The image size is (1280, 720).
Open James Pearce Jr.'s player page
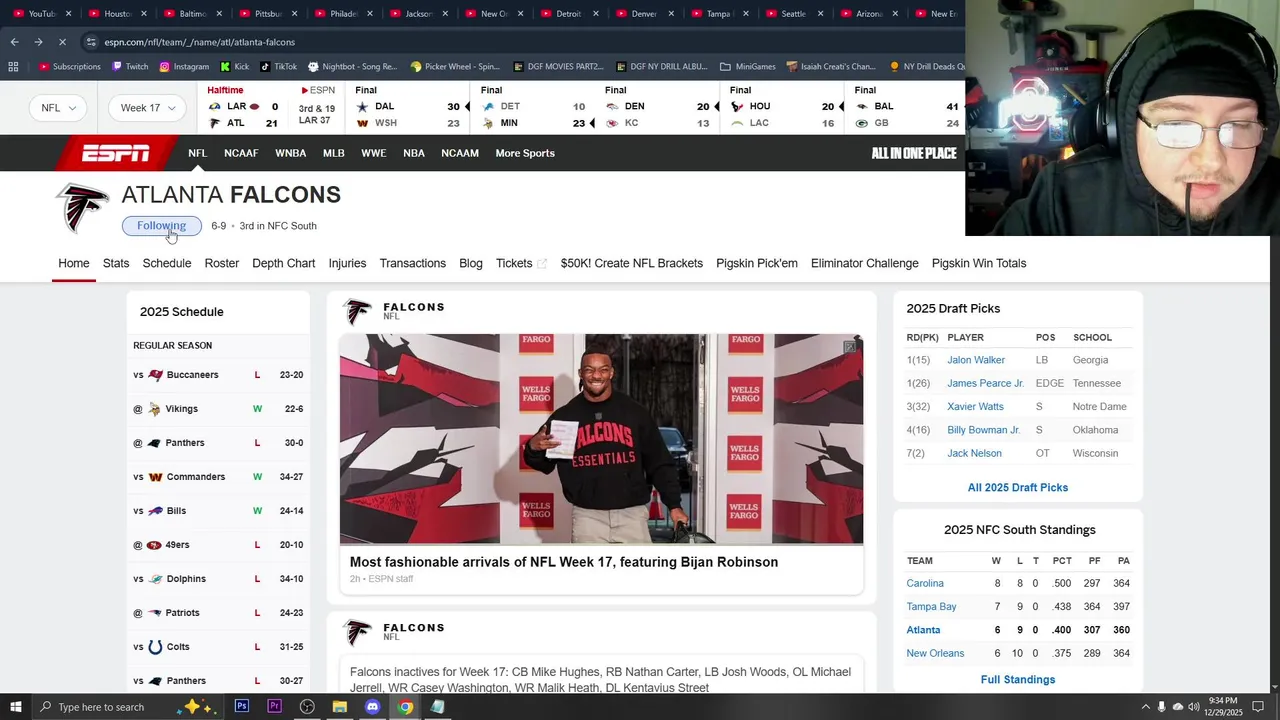[986, 383]
